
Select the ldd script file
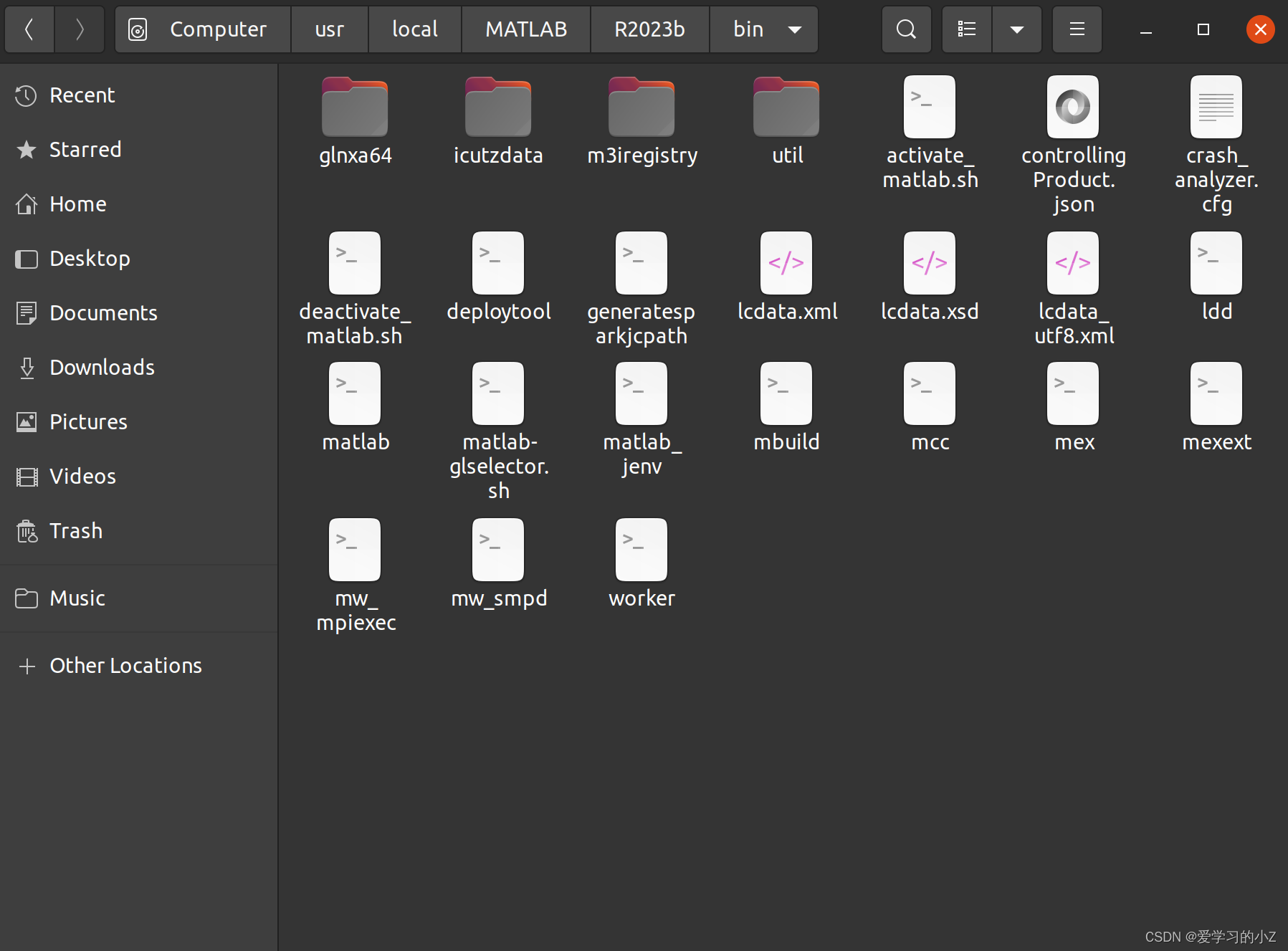pos(1216,277)
